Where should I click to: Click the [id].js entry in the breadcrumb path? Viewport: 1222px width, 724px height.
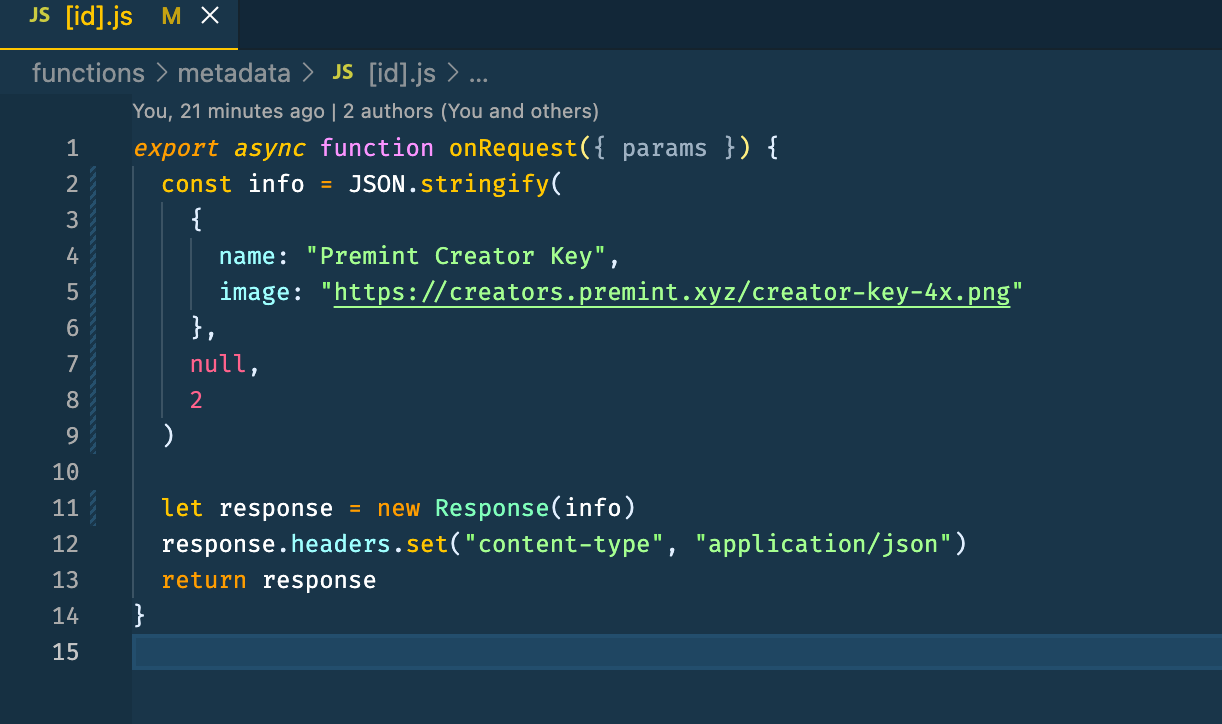[x=404, y=72]
